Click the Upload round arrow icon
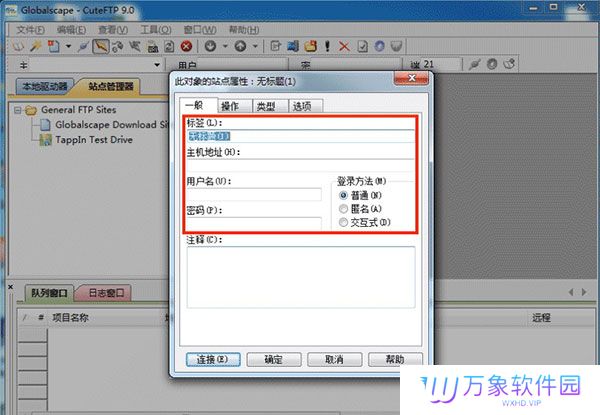The height and width of the screenshot is (415, 600). [240, 47]
